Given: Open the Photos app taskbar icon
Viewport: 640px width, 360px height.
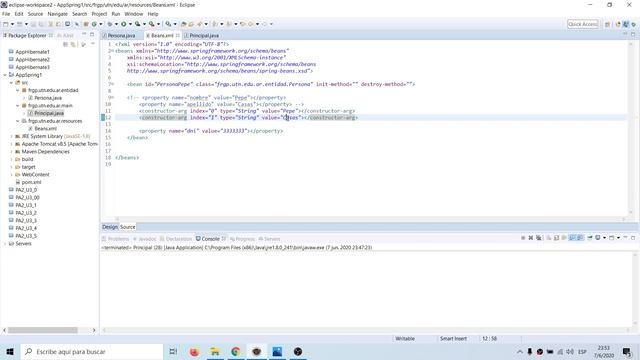Looking at the screenshot, I should [x=277, y=351].
